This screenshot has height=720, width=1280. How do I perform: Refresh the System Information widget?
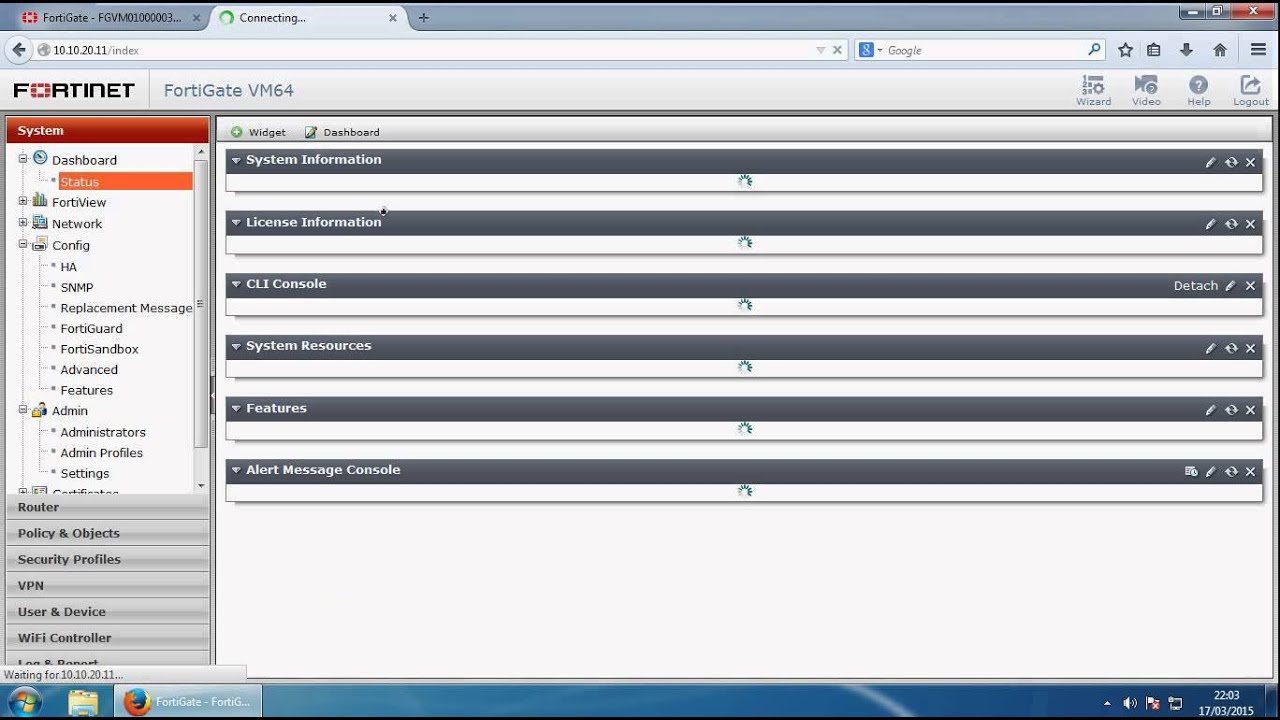point(1231,162)
